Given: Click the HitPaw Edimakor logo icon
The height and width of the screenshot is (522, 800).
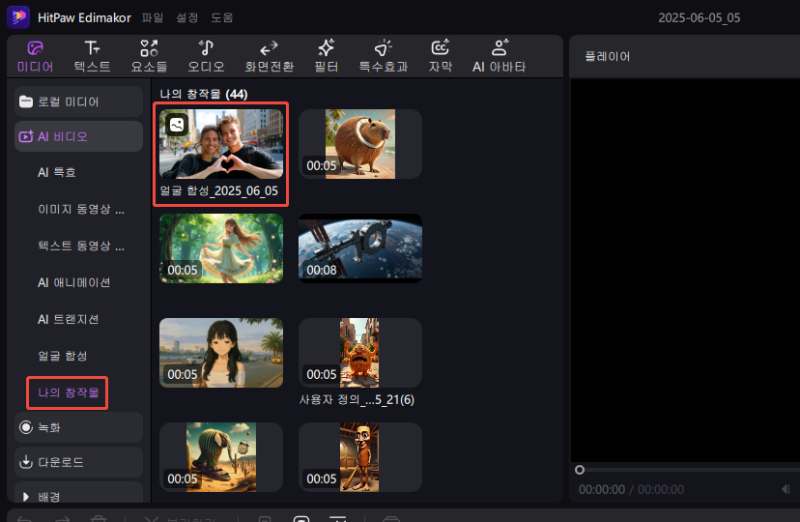Looking at the screenshot, I should 19,18.
